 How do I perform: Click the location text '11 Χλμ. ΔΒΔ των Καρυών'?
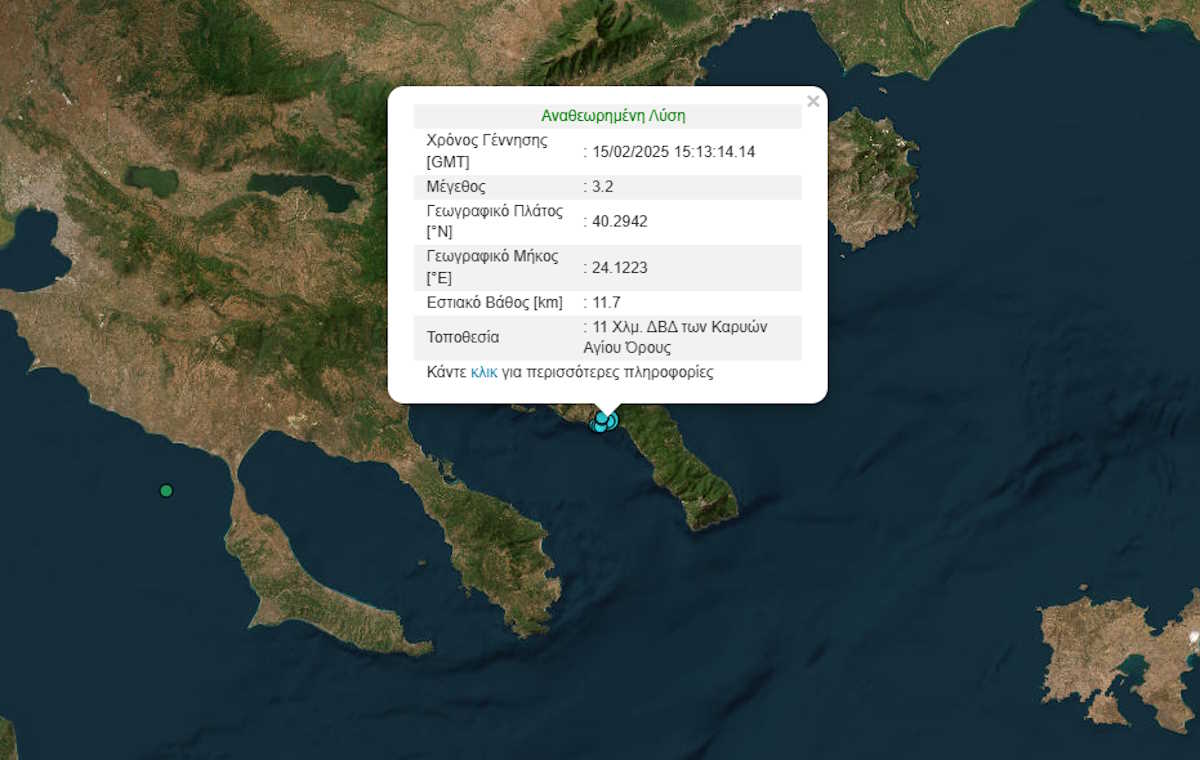[x=679, y=326]
